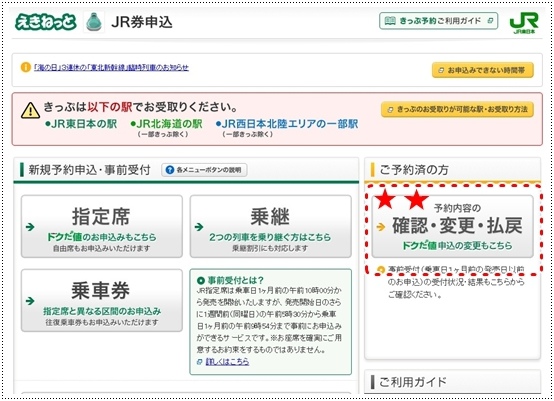Select the 乗継 transfer button
The image size is (554, 401).
coord(271,226)
